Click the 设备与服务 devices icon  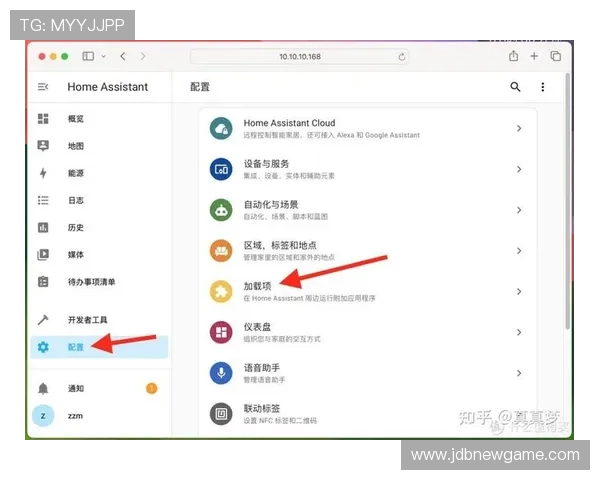tap(221, 169)
